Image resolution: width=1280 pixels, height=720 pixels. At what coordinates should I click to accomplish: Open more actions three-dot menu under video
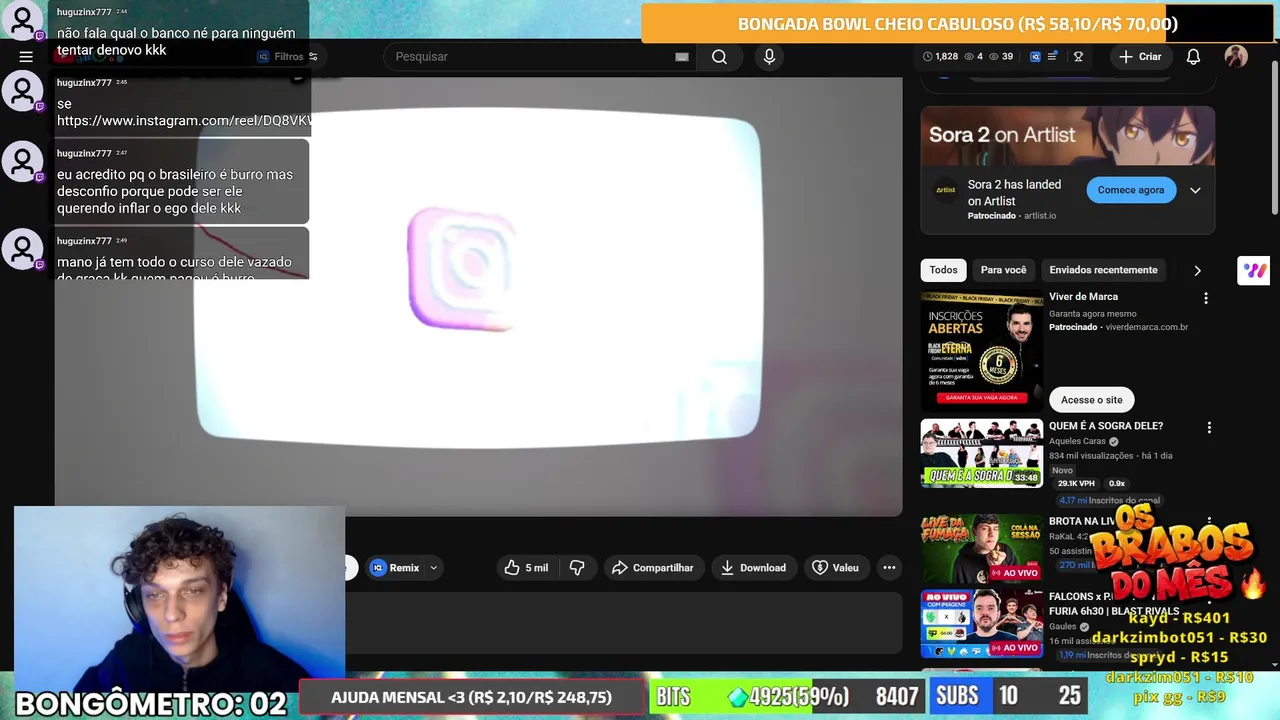pyautogui.click(x=889, y=568)
